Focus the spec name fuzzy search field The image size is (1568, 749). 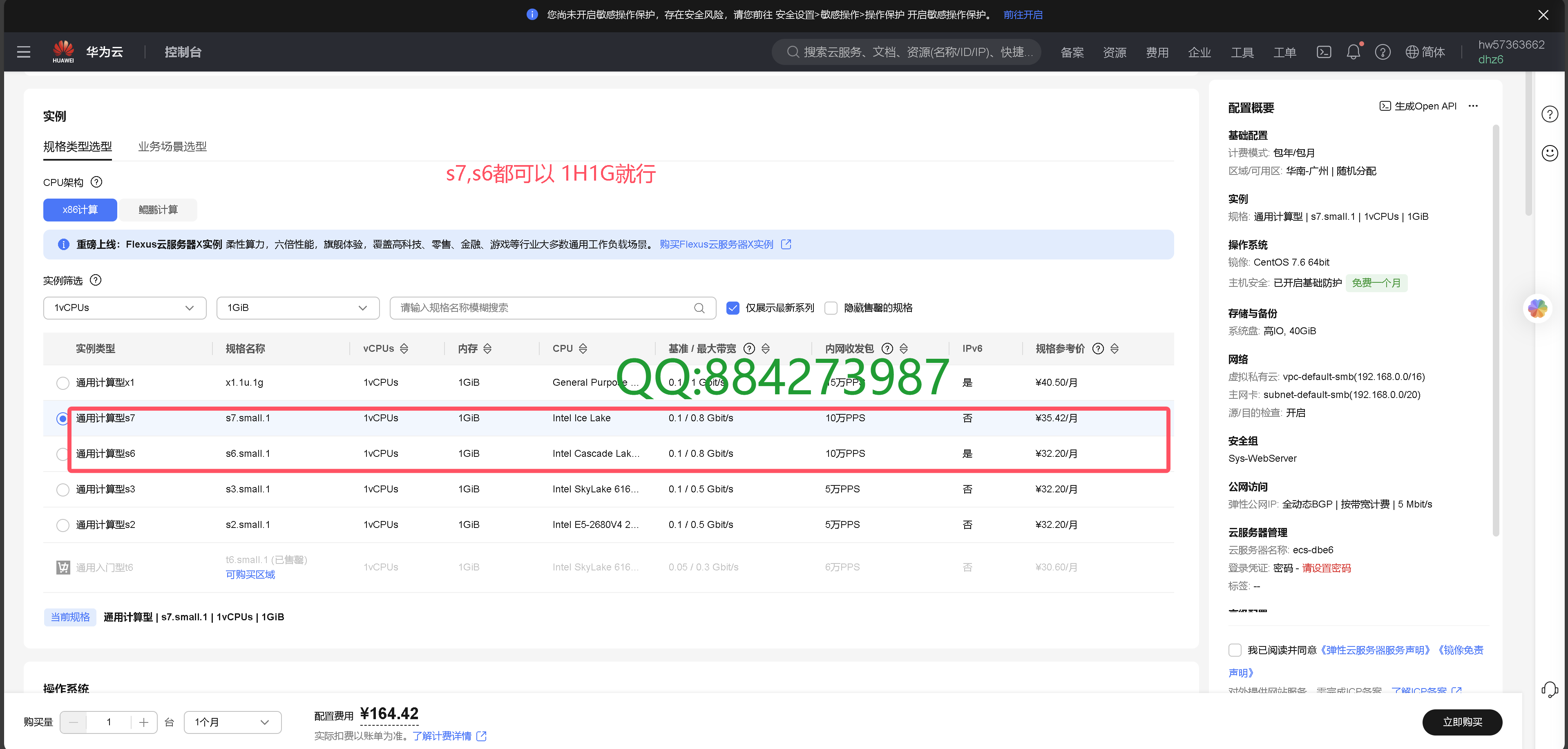(553, 308)
